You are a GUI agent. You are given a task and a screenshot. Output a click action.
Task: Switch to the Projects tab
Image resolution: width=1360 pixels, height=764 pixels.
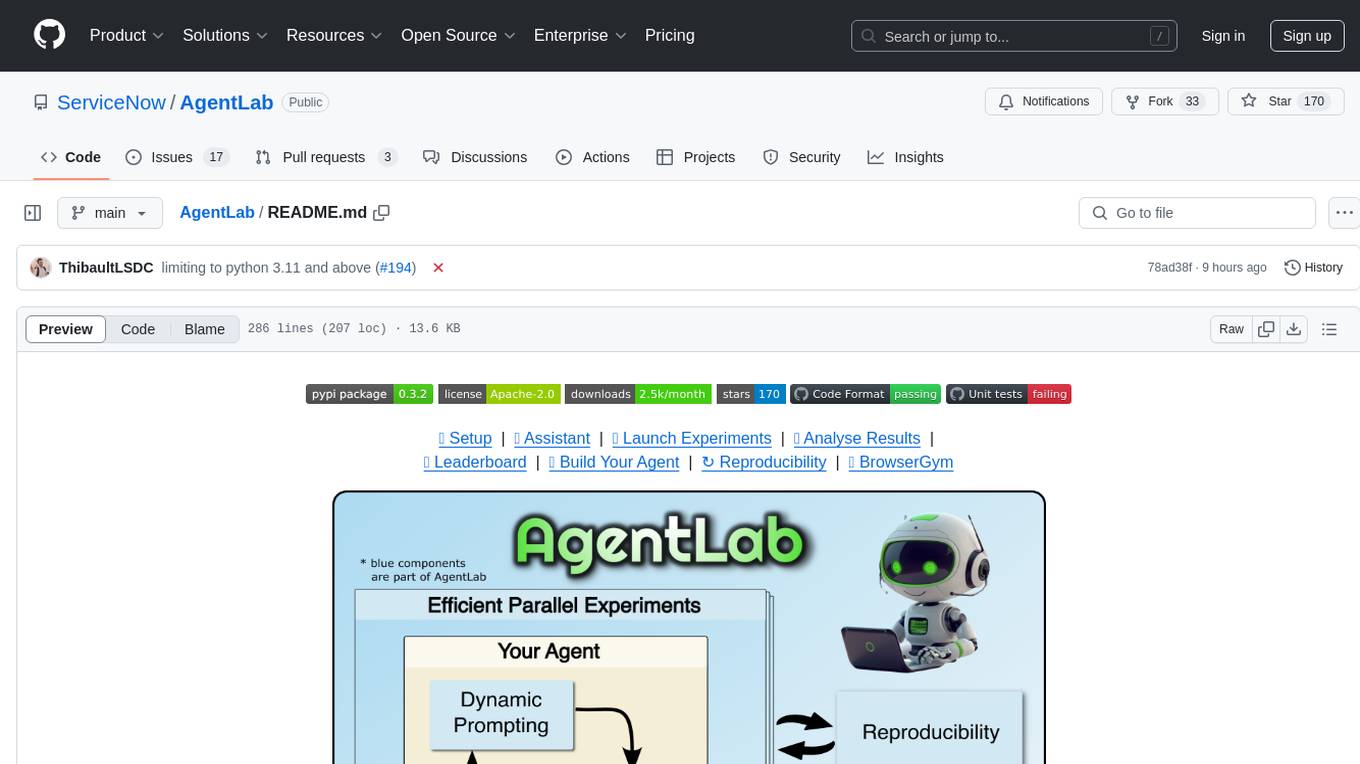[695, 157]
